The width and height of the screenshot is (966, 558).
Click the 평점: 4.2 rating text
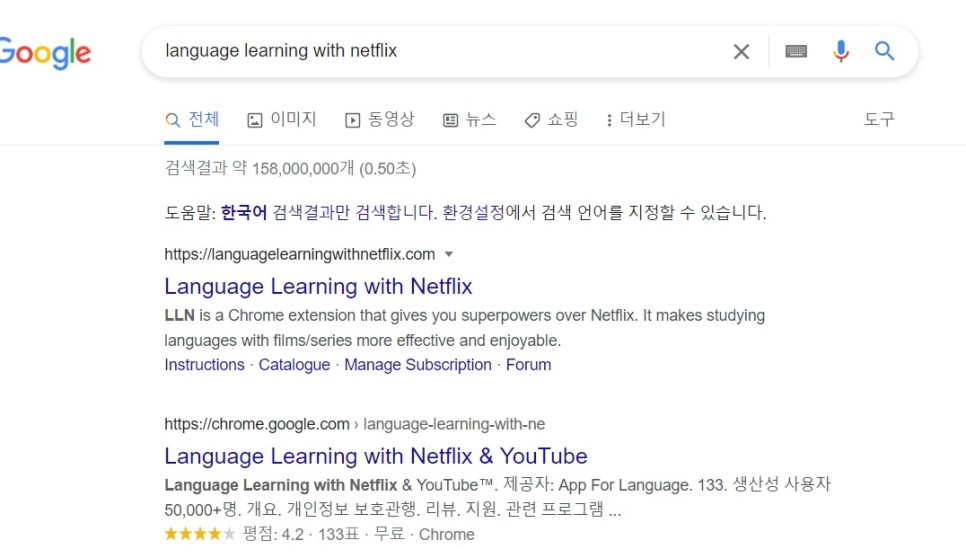tap(273, 534)
